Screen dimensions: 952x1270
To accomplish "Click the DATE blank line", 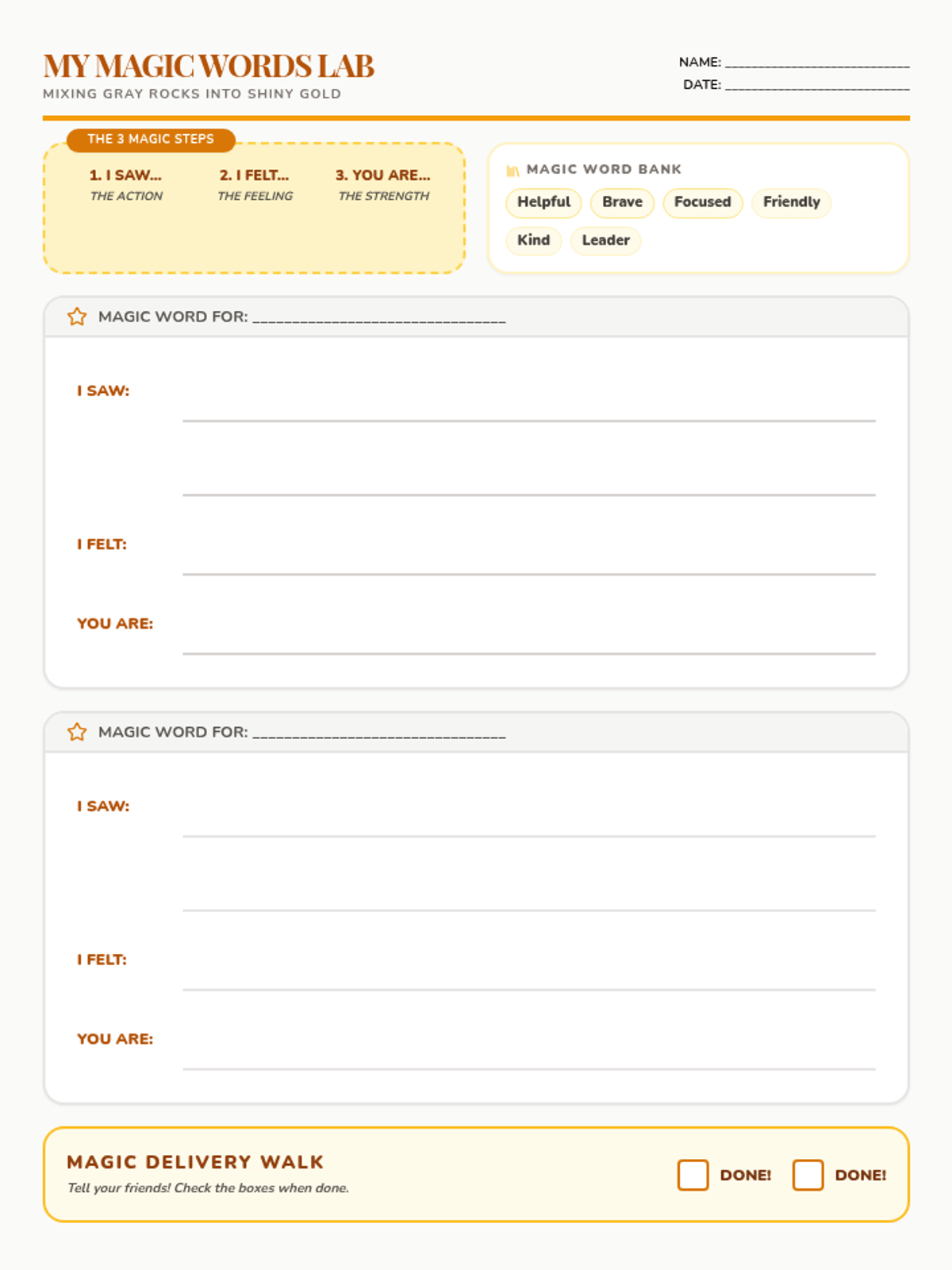I will 817,85.
